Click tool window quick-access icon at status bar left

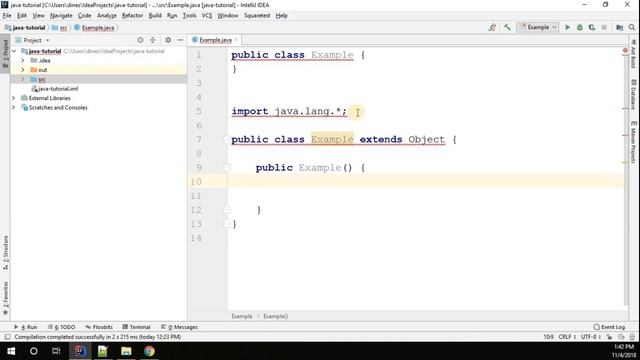(7, 337)
